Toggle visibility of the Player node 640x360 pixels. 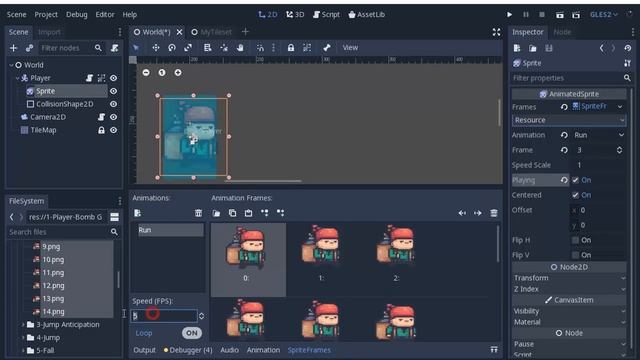pyautogui.click(x=113, y=78)
